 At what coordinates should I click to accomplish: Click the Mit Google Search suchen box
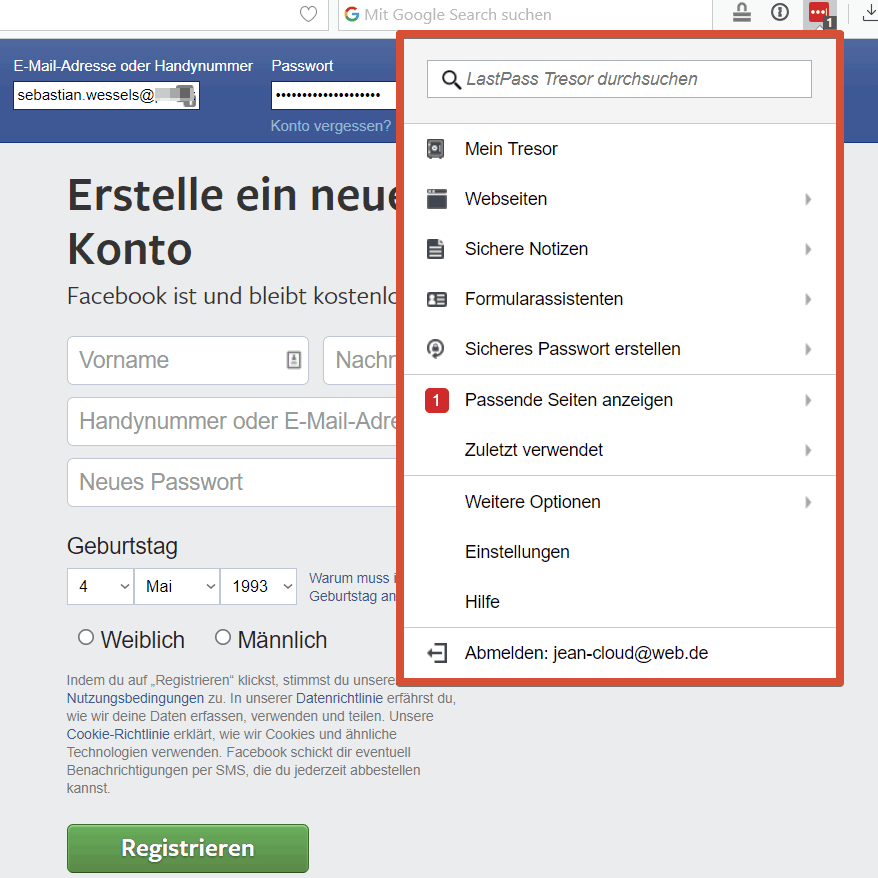(x=525, y=15)
